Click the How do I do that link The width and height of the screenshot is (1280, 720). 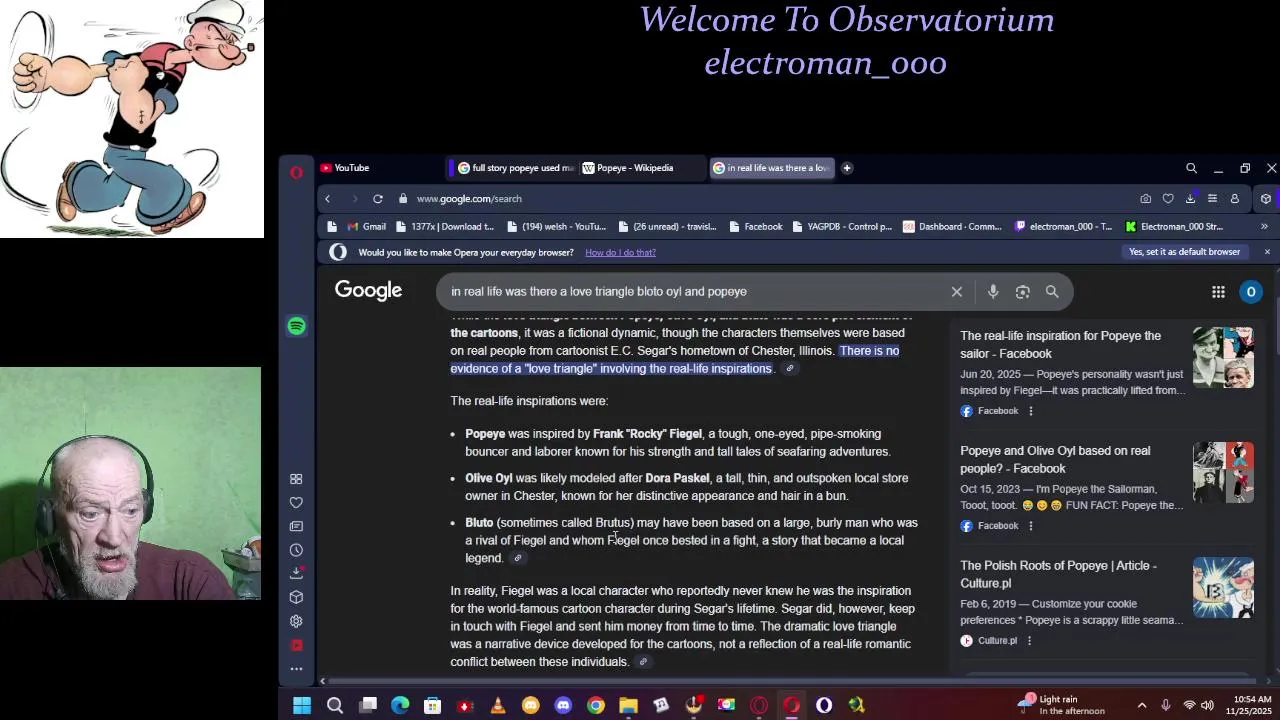620,253
